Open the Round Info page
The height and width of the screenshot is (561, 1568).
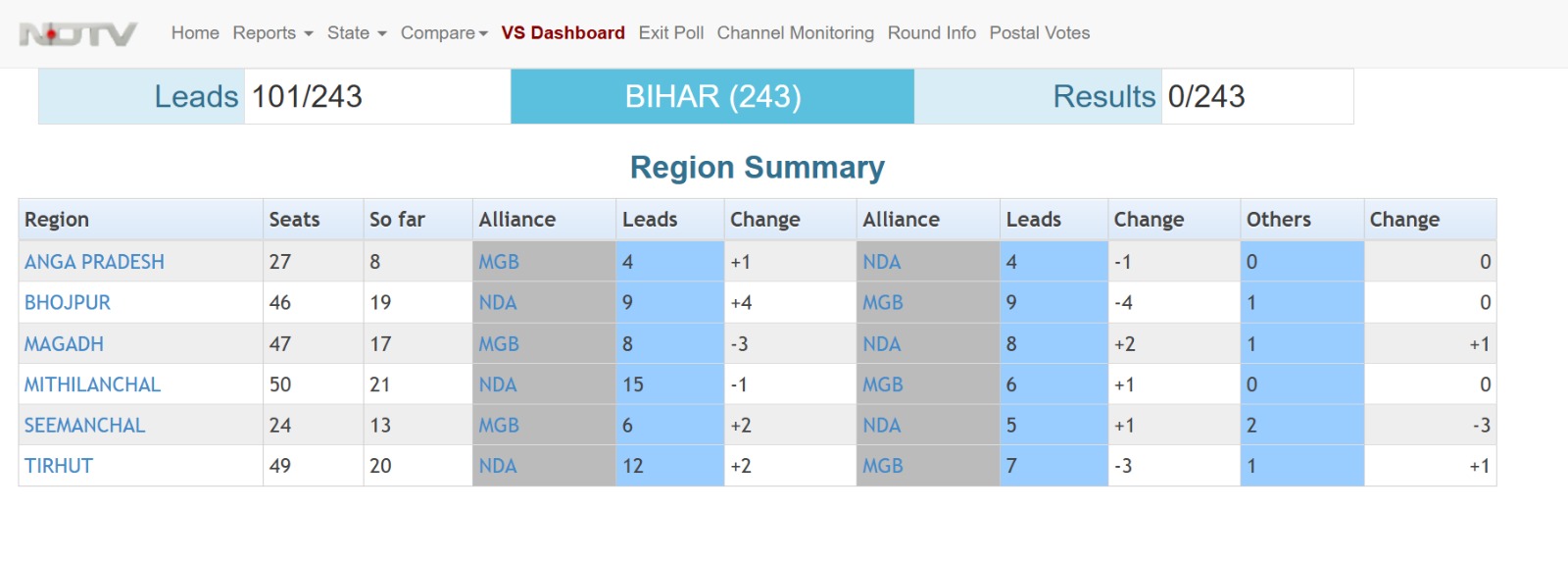pos(931,33)
